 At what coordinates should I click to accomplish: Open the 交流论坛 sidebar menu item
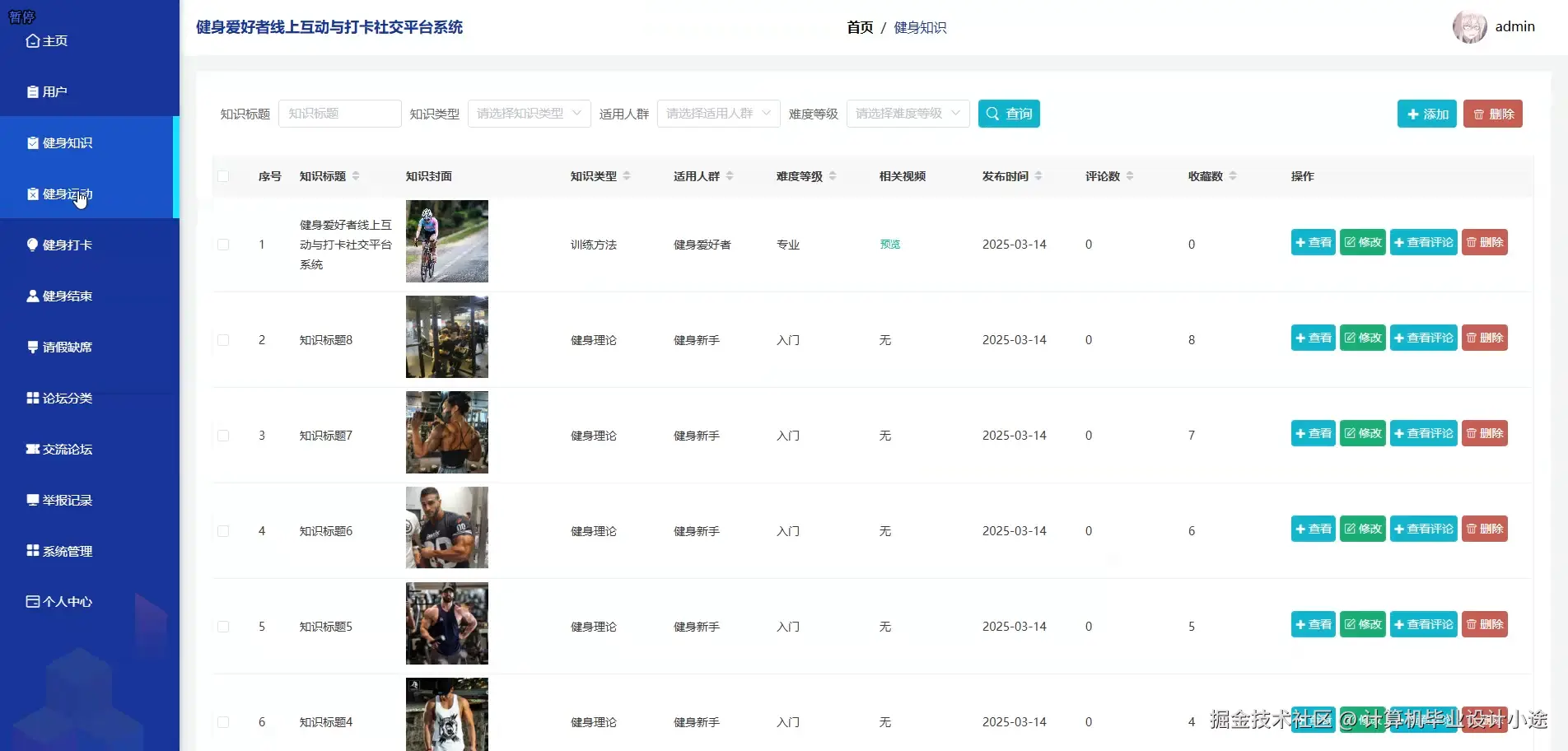tap(66, 449)
